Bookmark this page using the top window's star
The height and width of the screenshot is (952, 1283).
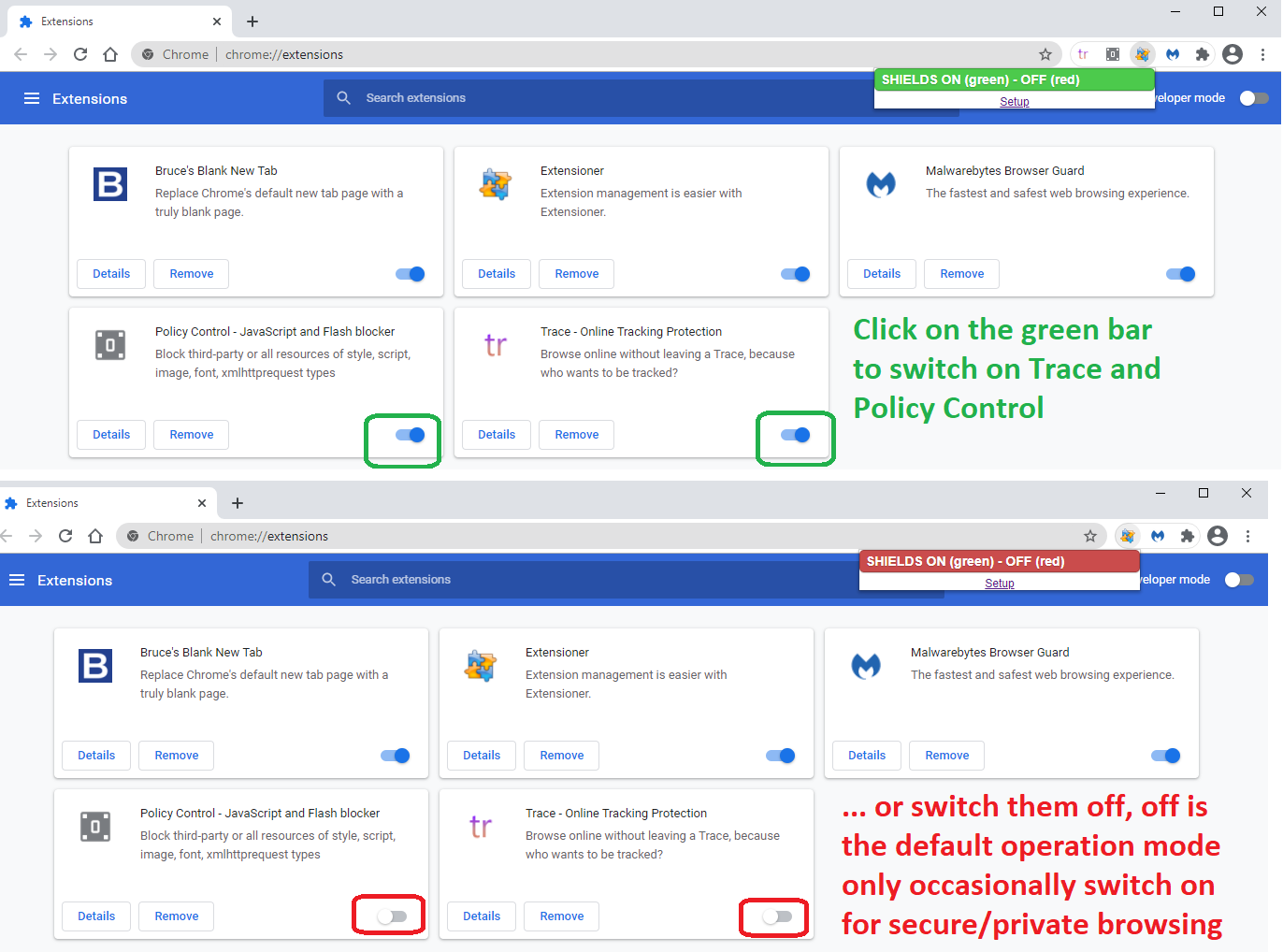1045,54
